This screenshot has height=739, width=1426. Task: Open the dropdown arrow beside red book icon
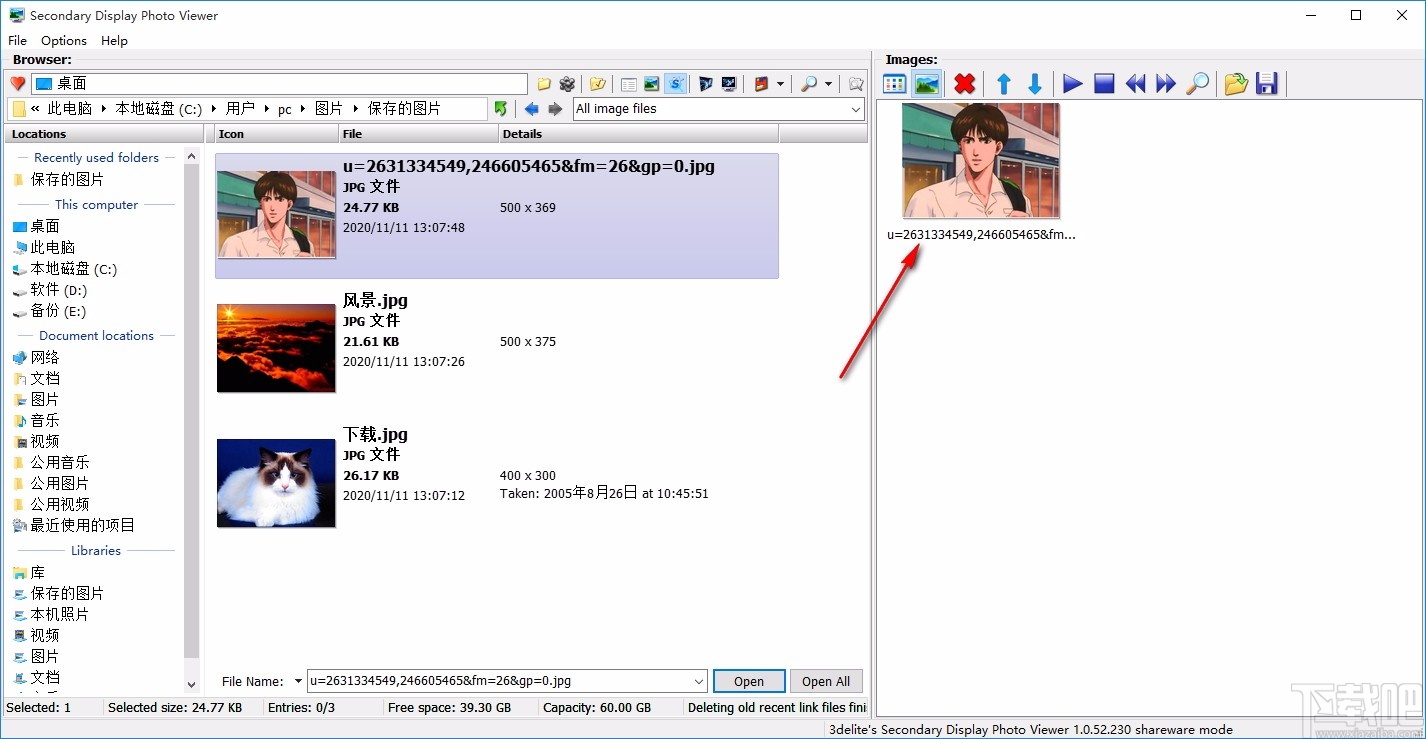tap(780, 84)
